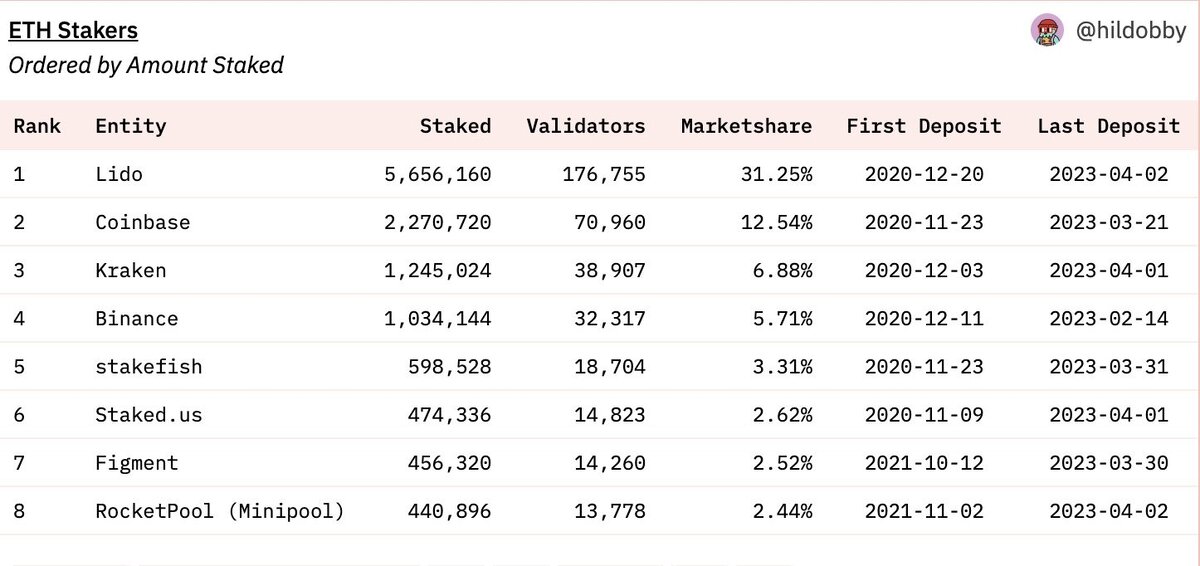
Task: Select the Lido entity cell
Action: tap(119, 174)
